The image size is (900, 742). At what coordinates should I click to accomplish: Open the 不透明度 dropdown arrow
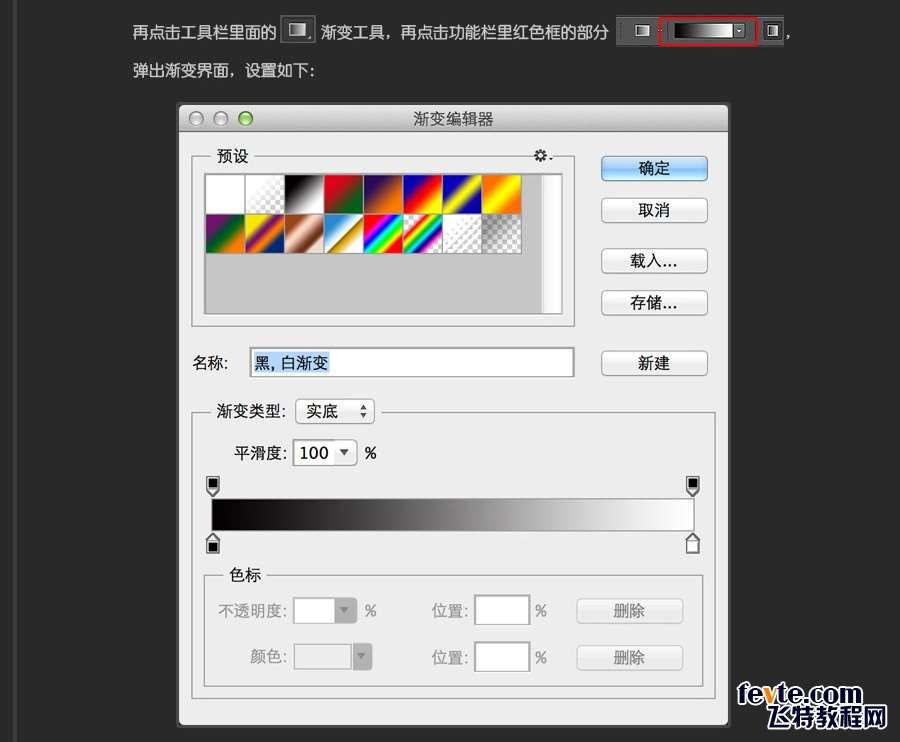346,610
